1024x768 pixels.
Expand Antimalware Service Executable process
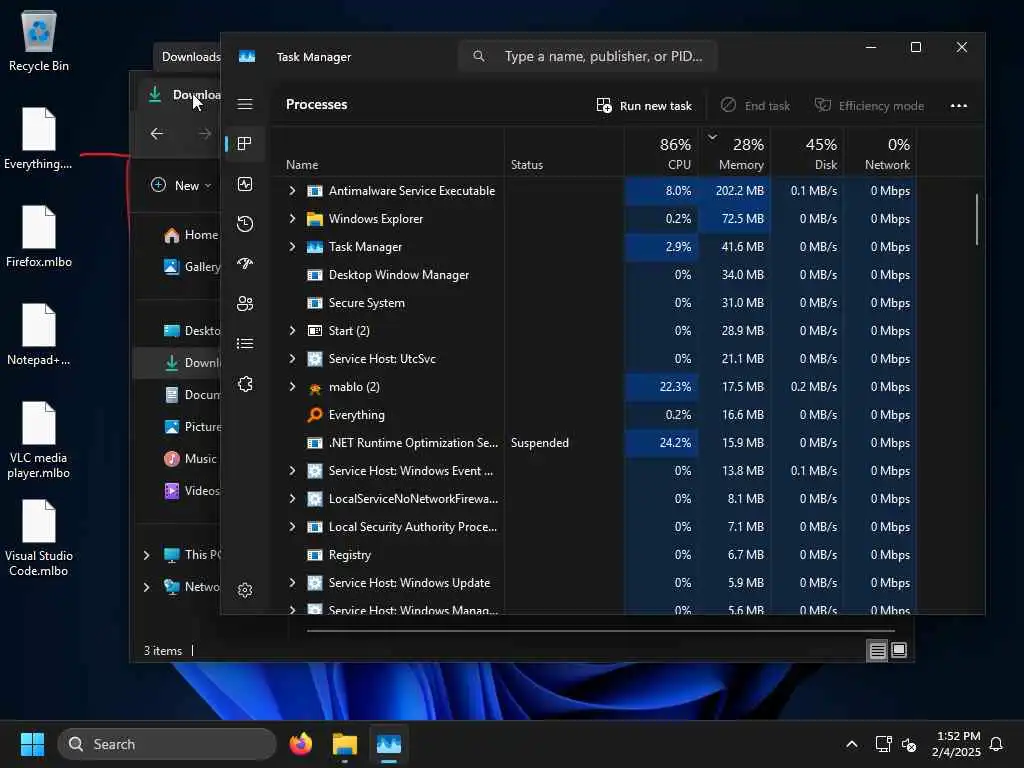click(292, 191)
